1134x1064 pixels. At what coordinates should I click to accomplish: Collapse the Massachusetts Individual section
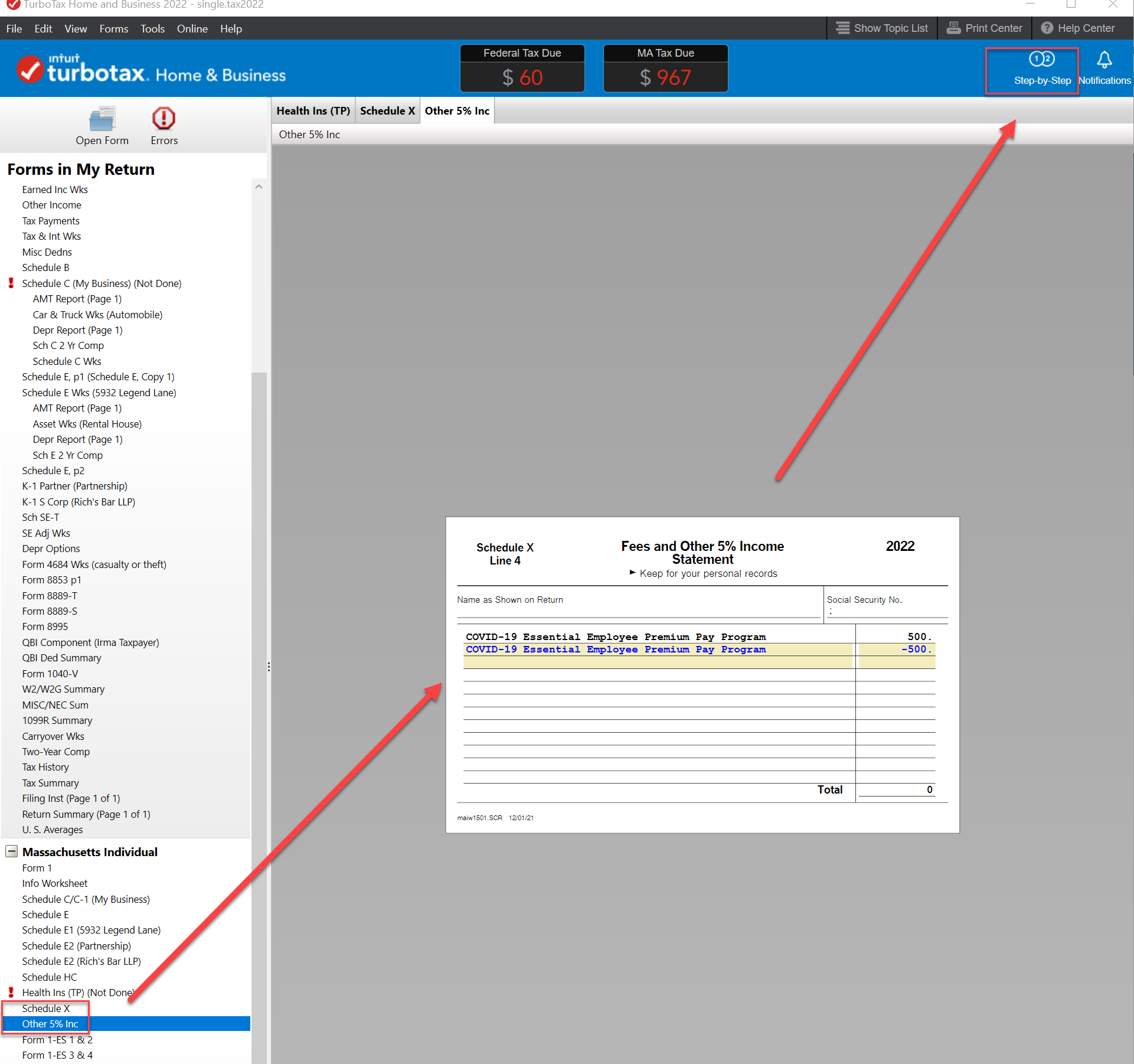click(x=11, y=851)
